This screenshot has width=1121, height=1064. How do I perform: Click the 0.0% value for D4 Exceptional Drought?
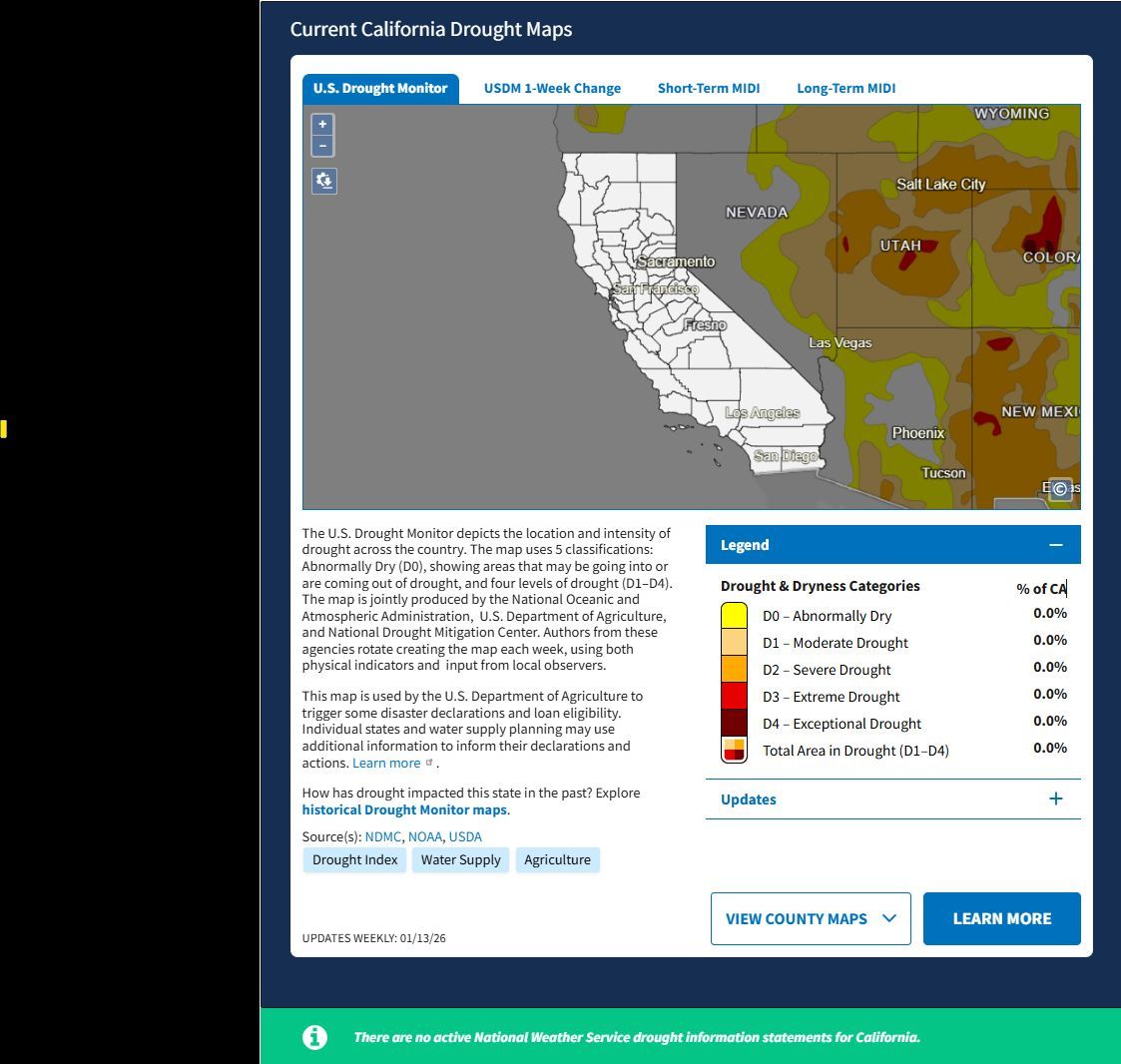(x=1049, y=721)
